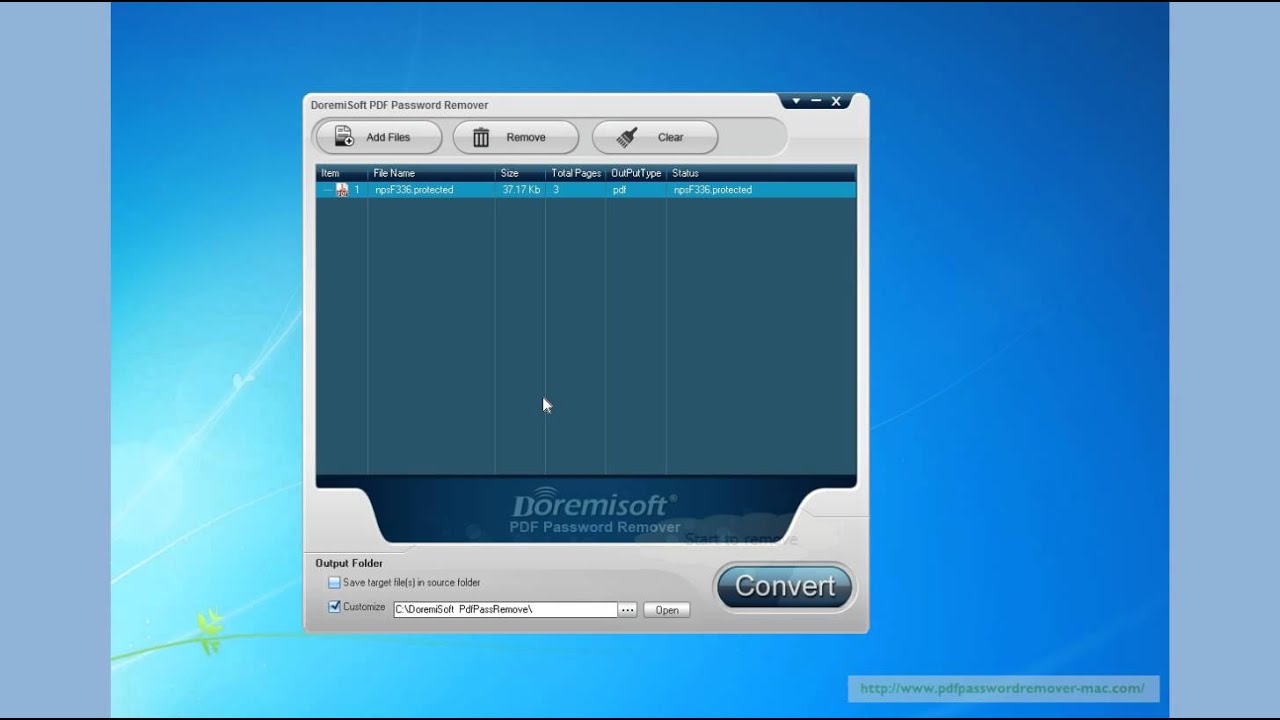Click the Clear button with brush icon
This screenshot has height=720, width=1280.
(655, 137)
